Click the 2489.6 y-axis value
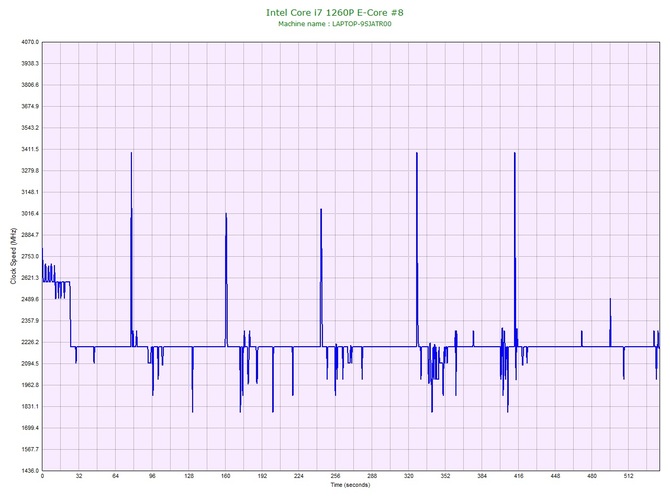Screen dimensions: 670x502 (x=30, y=299)
